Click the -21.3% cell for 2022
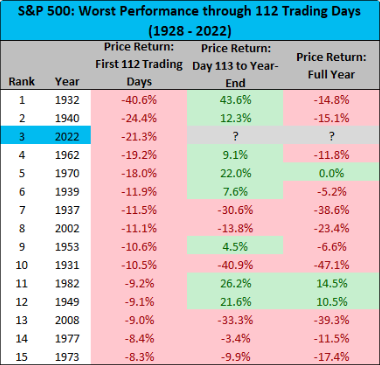380x365 pixels. pyautogui.click(x=139, y=136)
